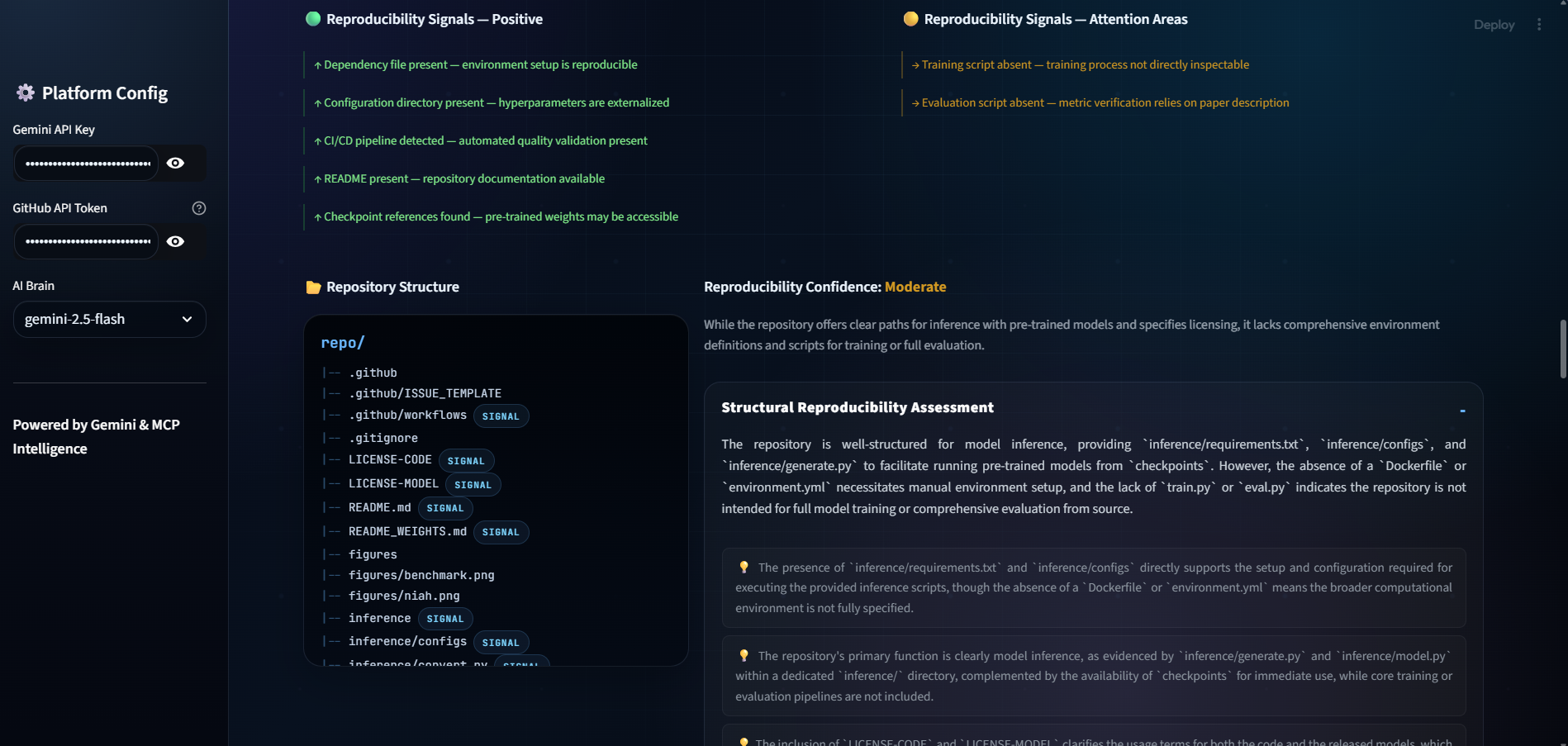The height and width of the screenshot is (746, 1568).
Task: Click "README present" signal line
Action: coord(459,178)
